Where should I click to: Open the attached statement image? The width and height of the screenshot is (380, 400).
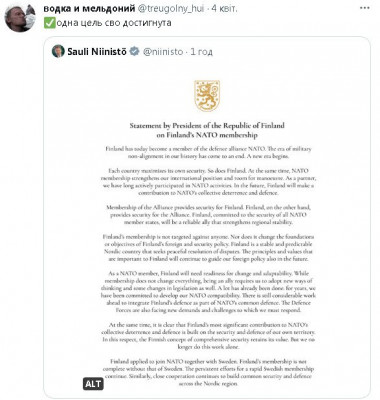tap(207, 229)
